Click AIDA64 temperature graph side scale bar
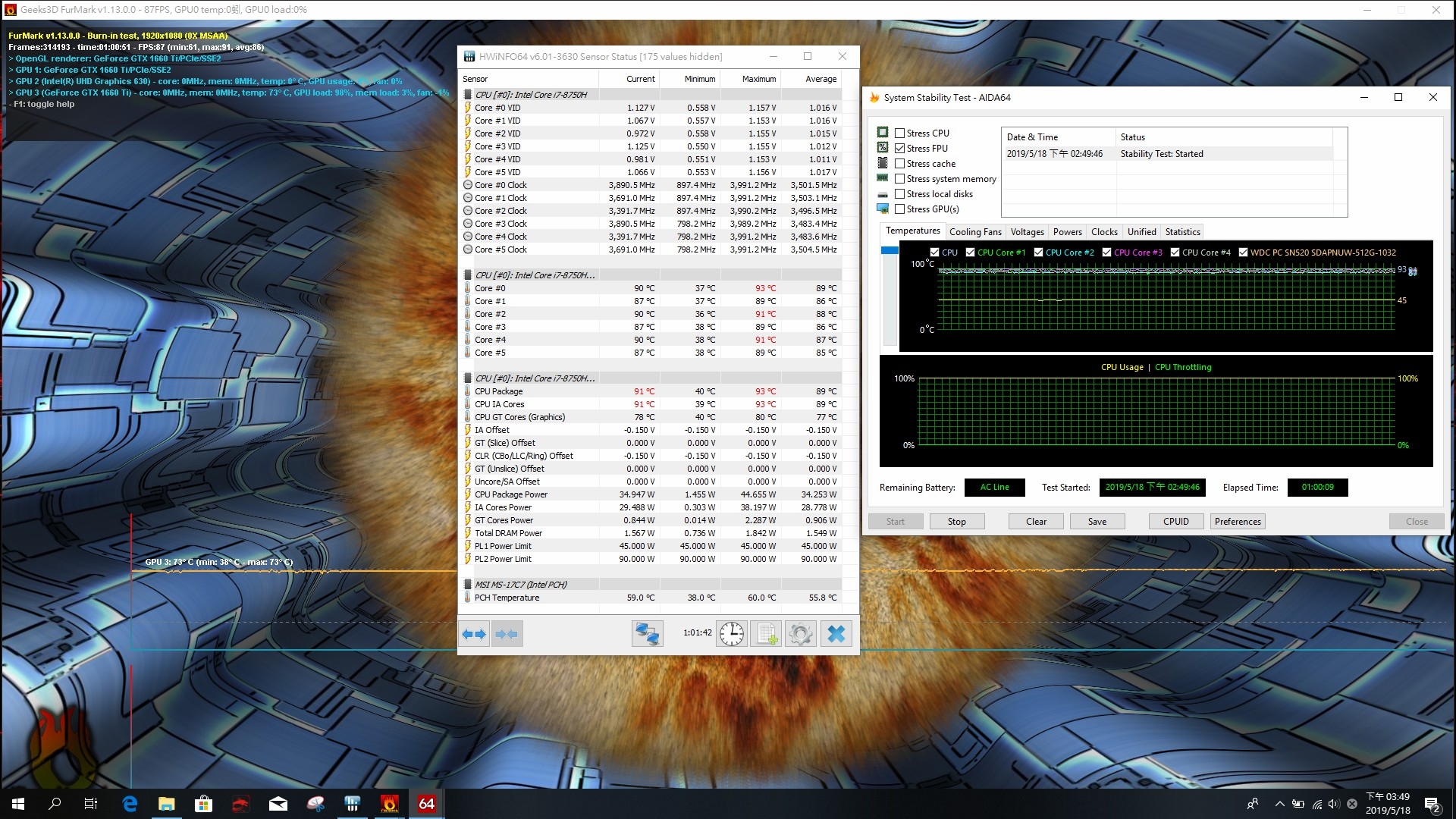Image resolution: width=1456 pixels, height=819 pixels. click(890, 296)
